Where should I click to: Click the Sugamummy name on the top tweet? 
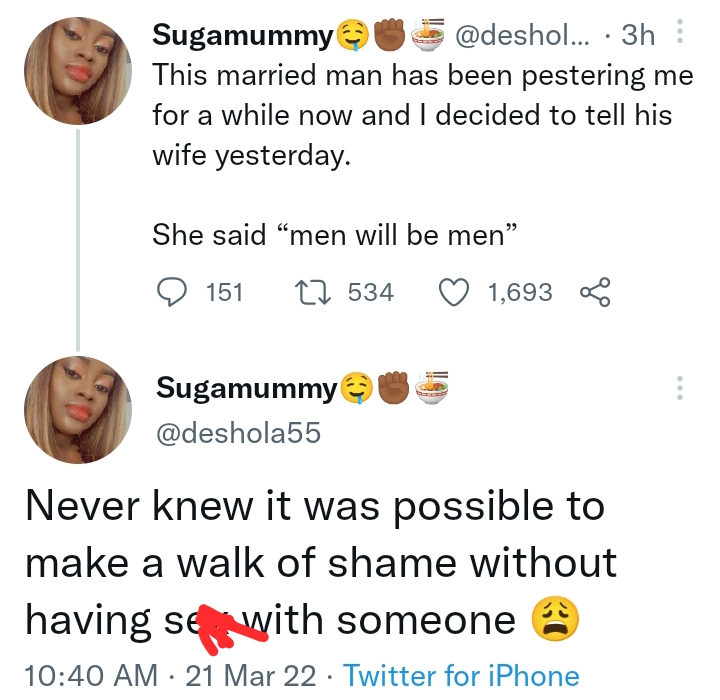(241, 37)
